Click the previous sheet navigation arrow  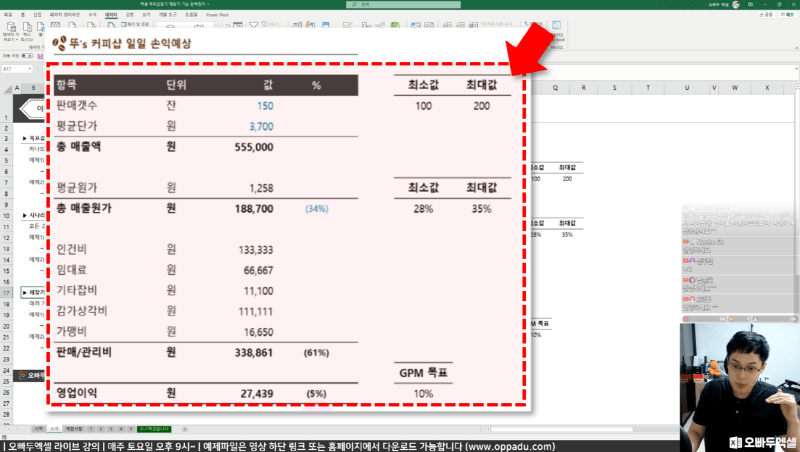[8, 429]
